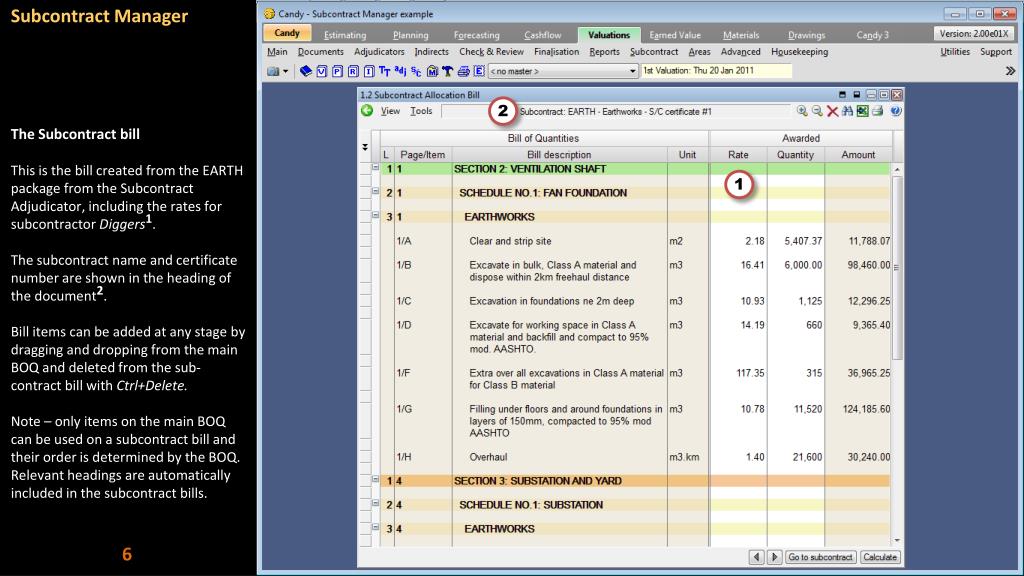Image resolution: width=1024 pixels, height=576 pixels.
Task: Click the hammer tools icon in the toolbar
Action: 447,71
